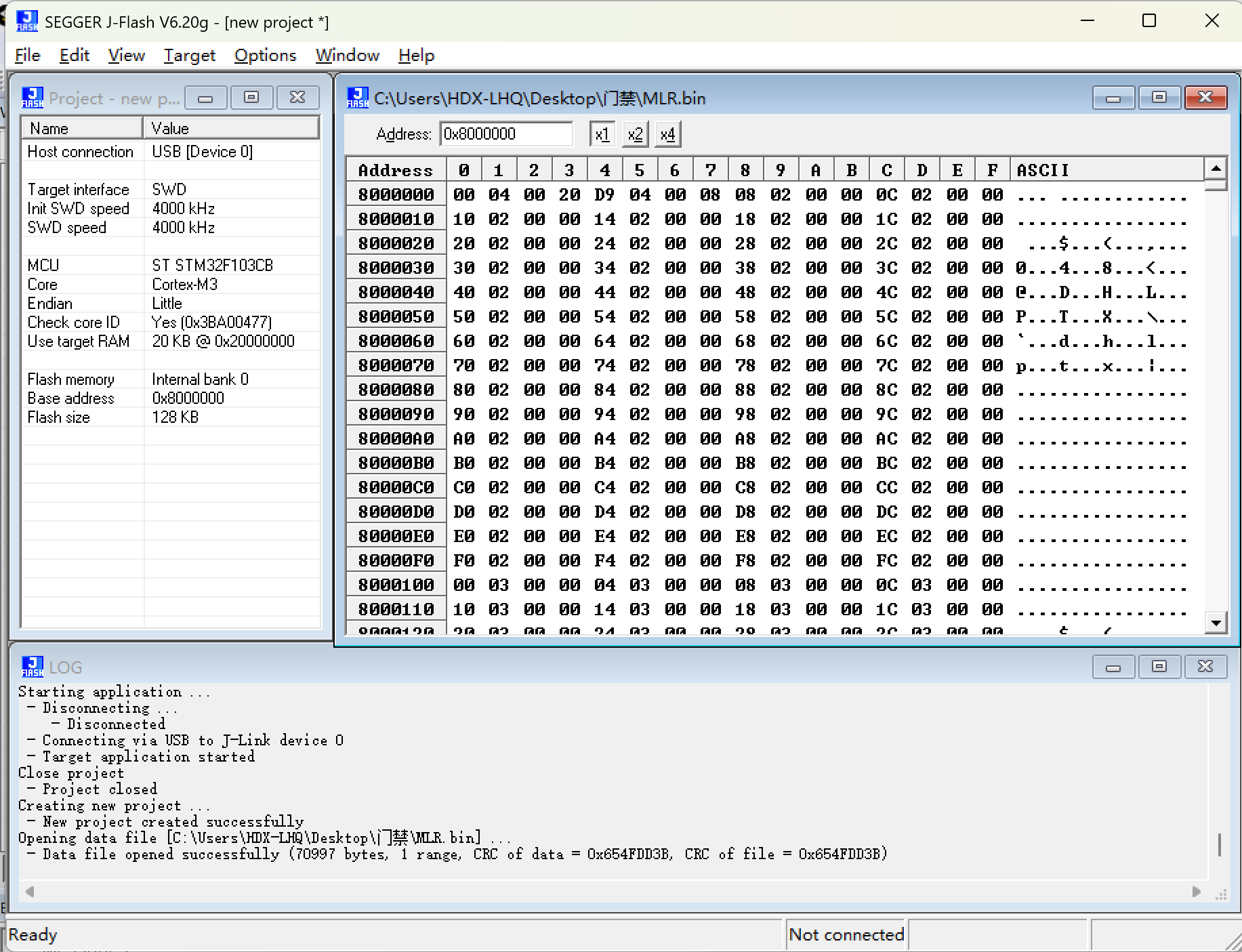The image size is (1242, 952).
Task: Select the '20 KB @ 0x20000000' RAM value
Action: tap(224, 342)
